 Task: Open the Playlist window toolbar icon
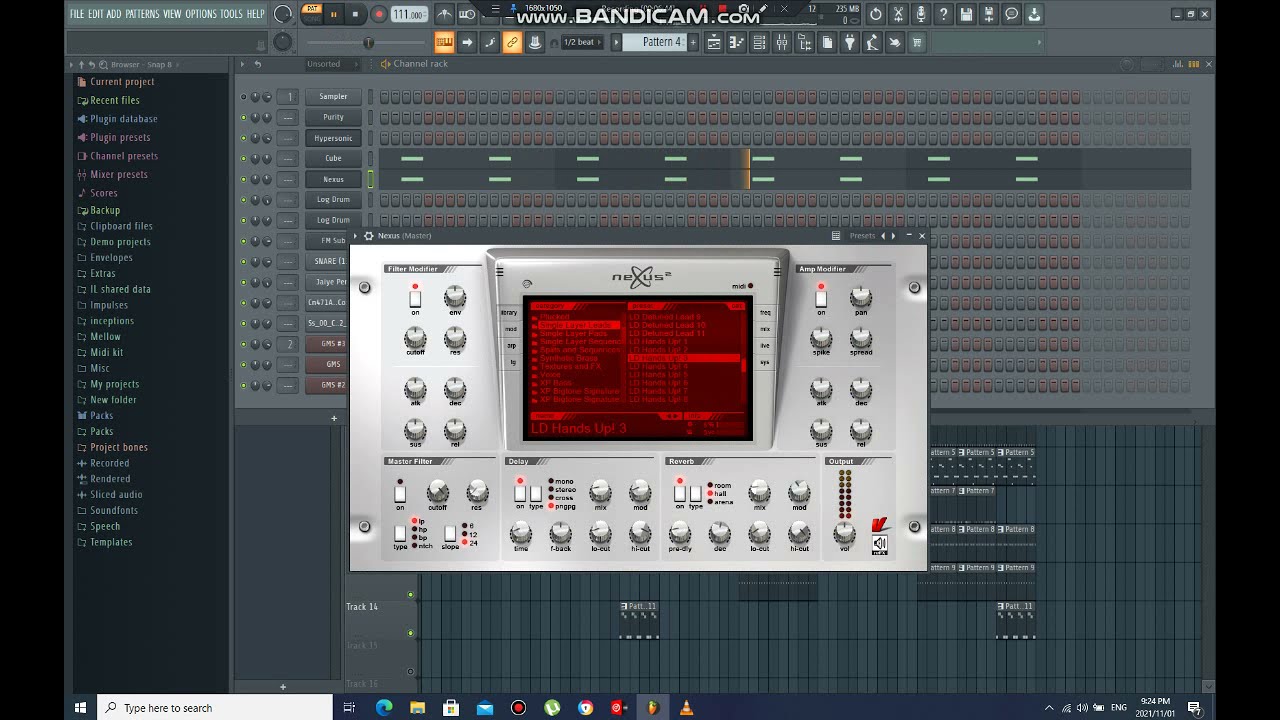point(714,42)
